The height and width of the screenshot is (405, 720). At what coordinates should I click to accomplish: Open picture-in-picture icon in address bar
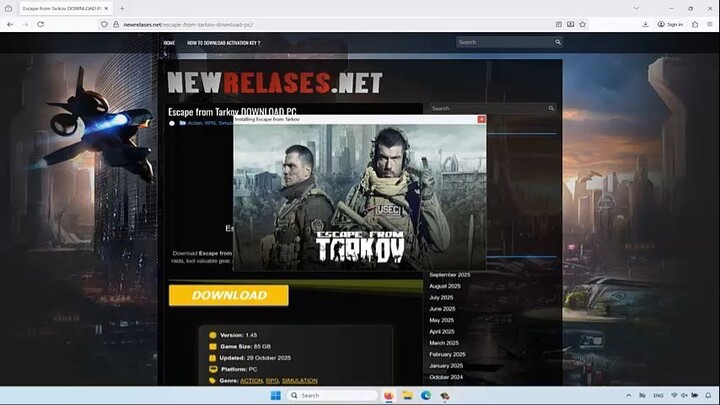pyautogui.click(x=570, y=24)
